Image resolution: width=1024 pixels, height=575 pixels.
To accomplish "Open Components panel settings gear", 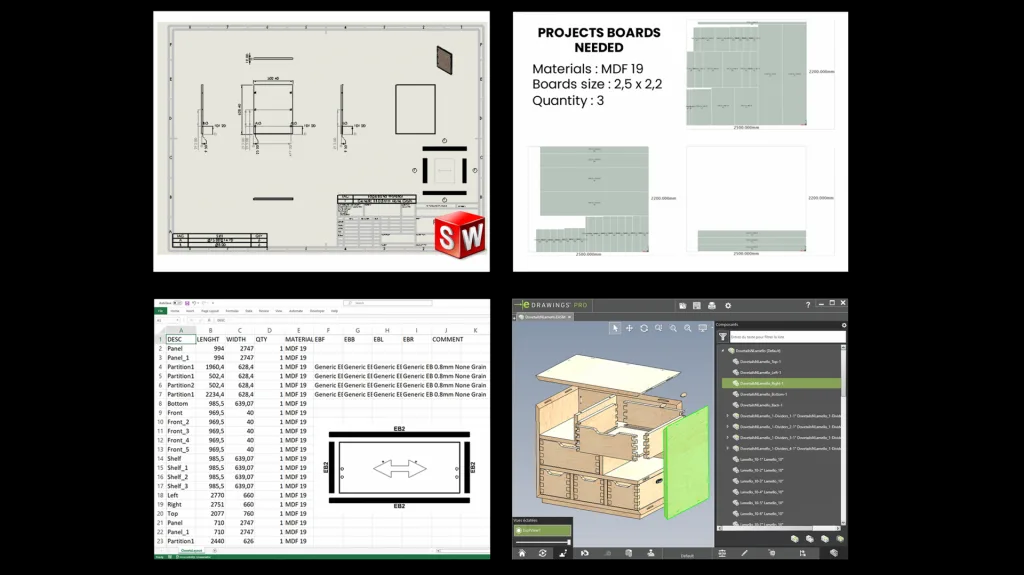I will 844,325.
